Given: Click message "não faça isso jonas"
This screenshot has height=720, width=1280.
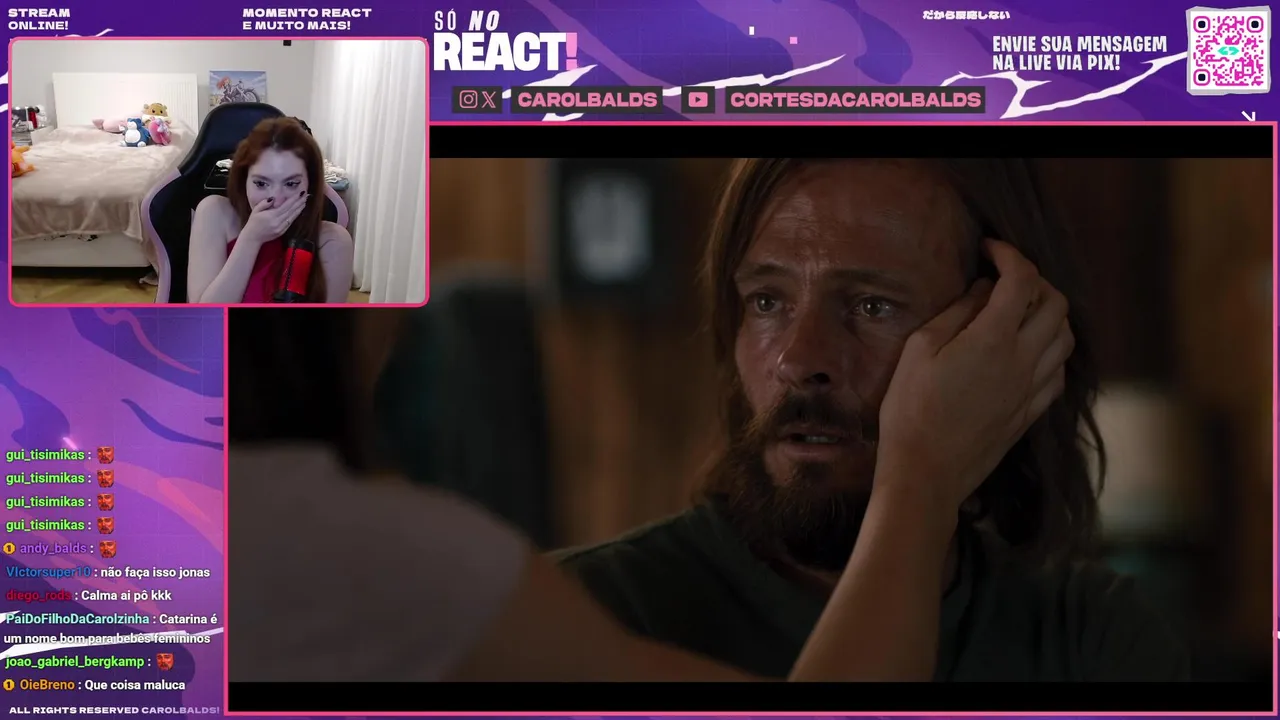Looking at the screenshot, I should tap(155, 572).
